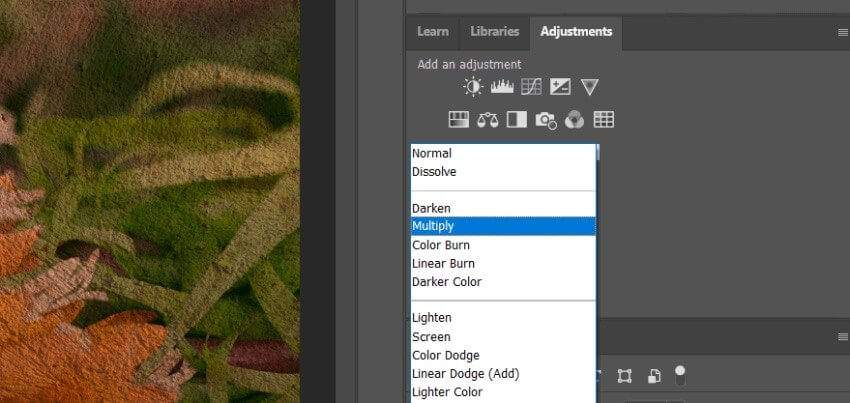Switch to the Learn tab
The image size is (850, 403).
[433, 31]
